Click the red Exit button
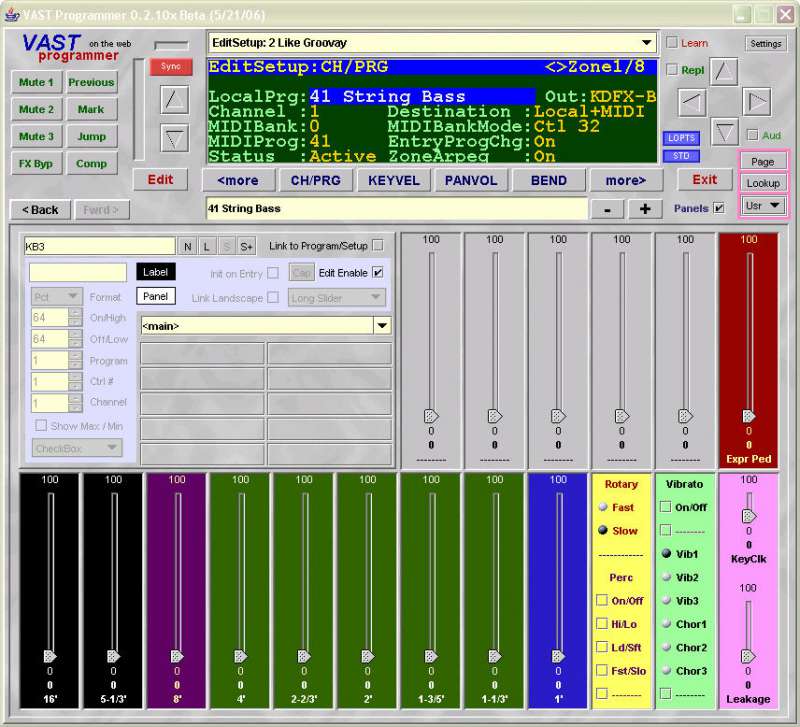The height and width of the screenshot is (727, 800). pyautogui.click(x=704, y=180)
